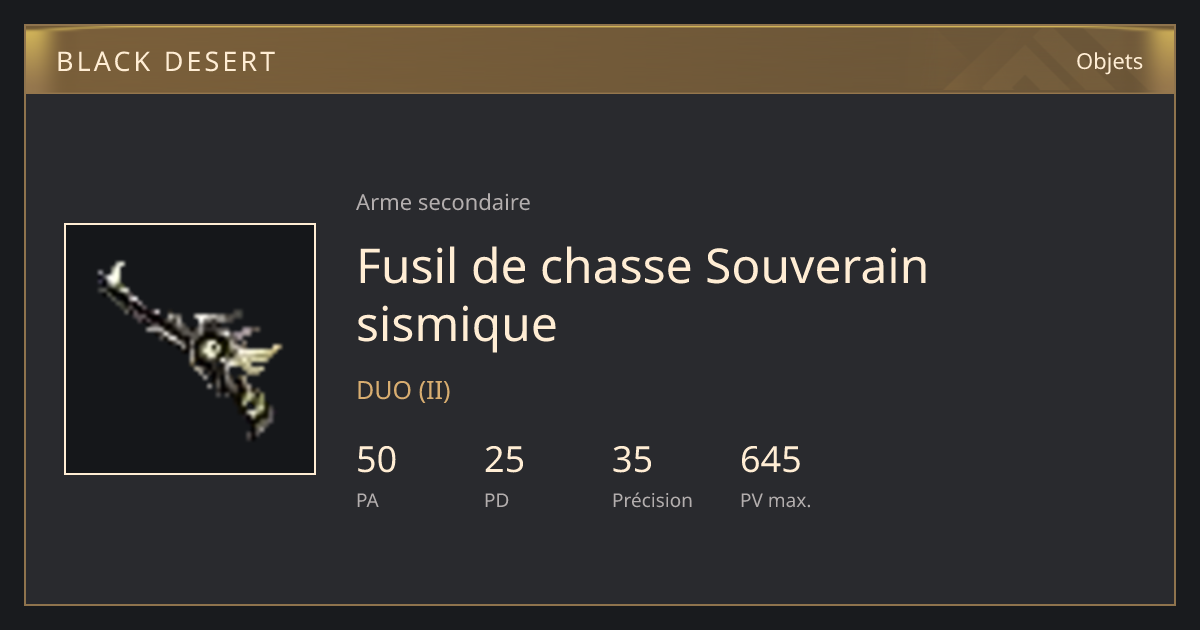Open the Objets section label
Viewport: 1200px width, 630px height.
pyautogui.click(x=1109, y=61)
